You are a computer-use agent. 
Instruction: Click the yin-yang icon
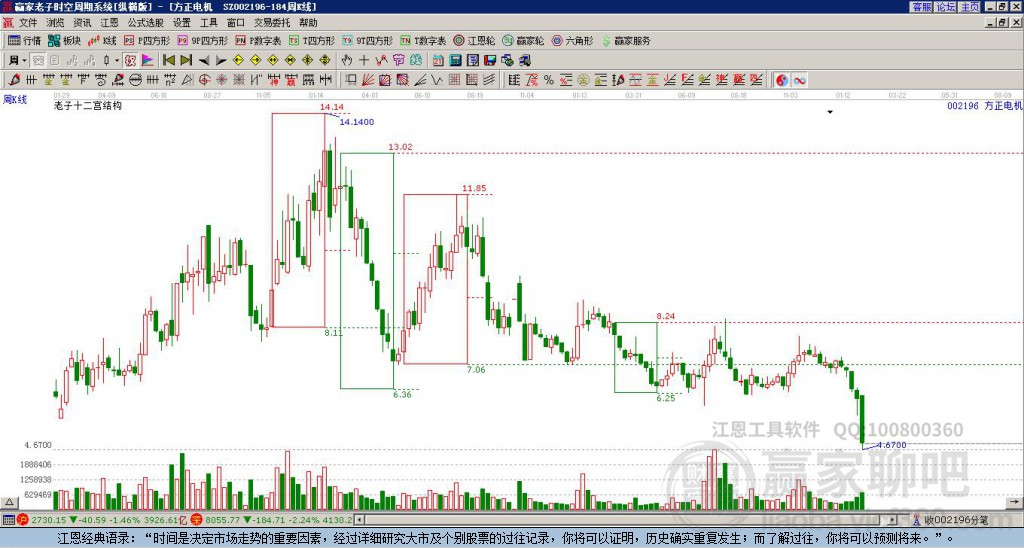point(782,80)
